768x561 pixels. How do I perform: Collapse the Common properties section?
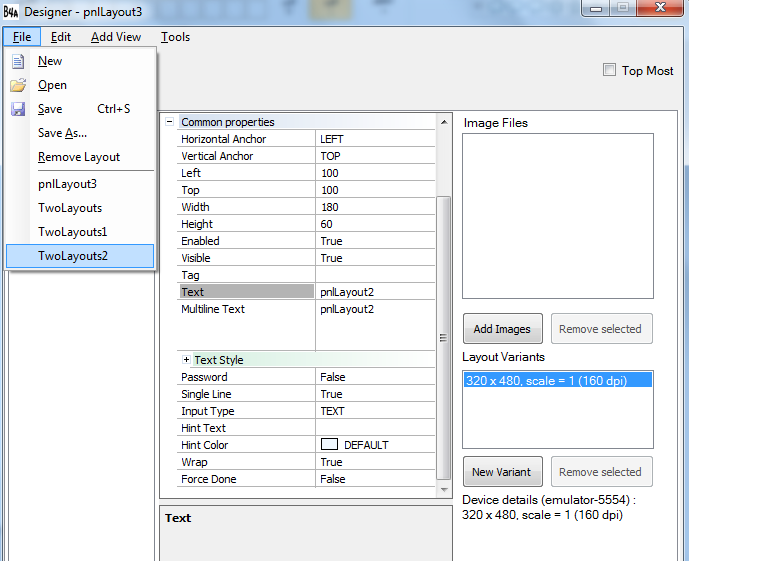point(169,122)
